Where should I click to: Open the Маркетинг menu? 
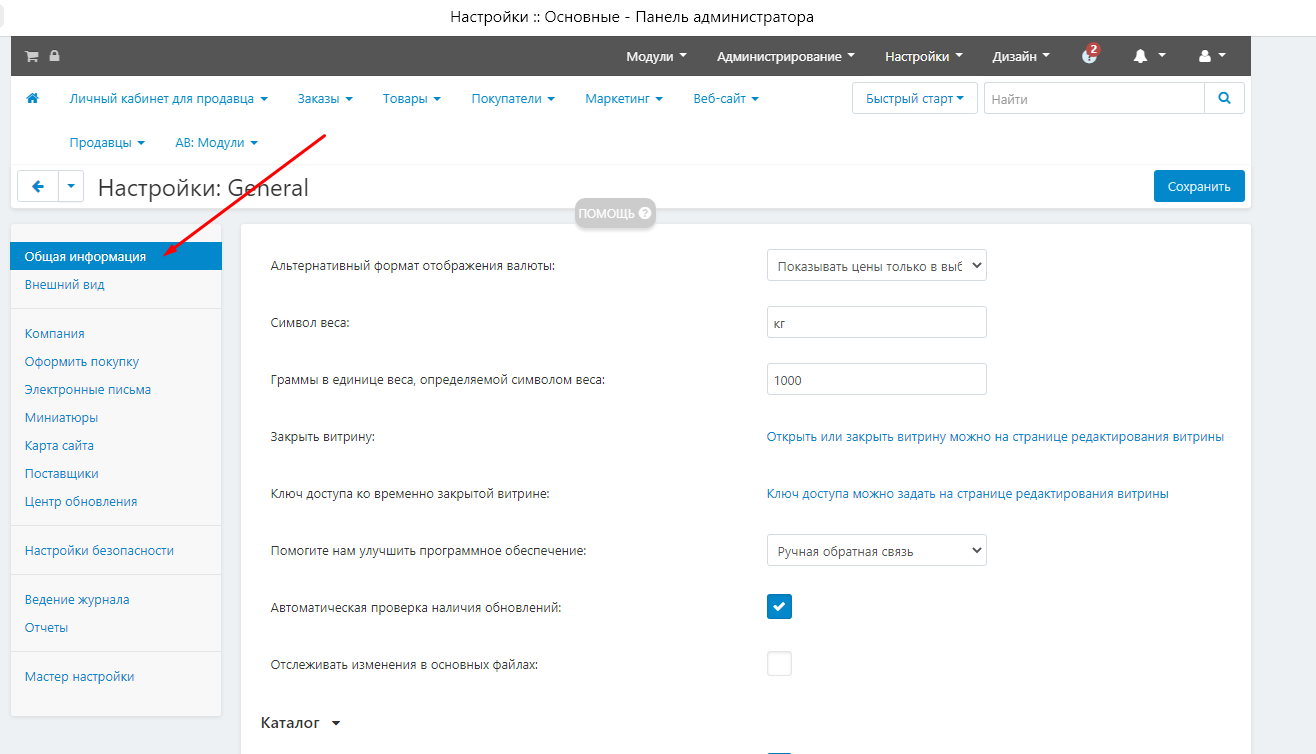pyautogui.click(x=624, y=99)
